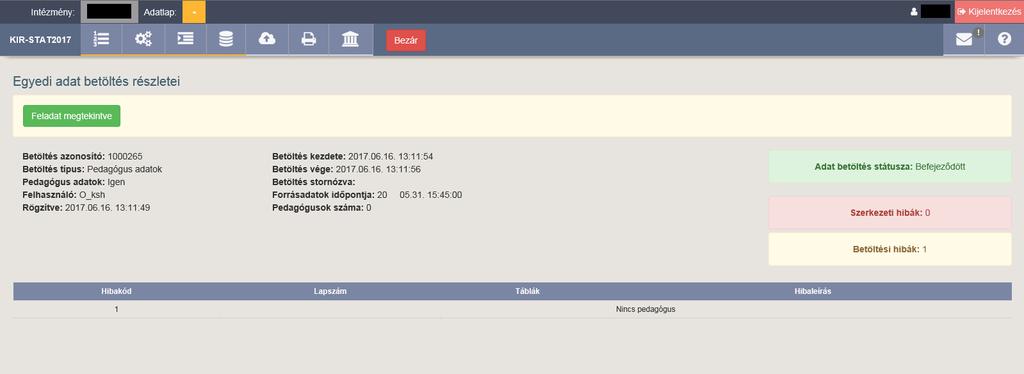Click the Betöltési hibák status box
Screen dimensions: 1024x374
click(x=889, y=249)
